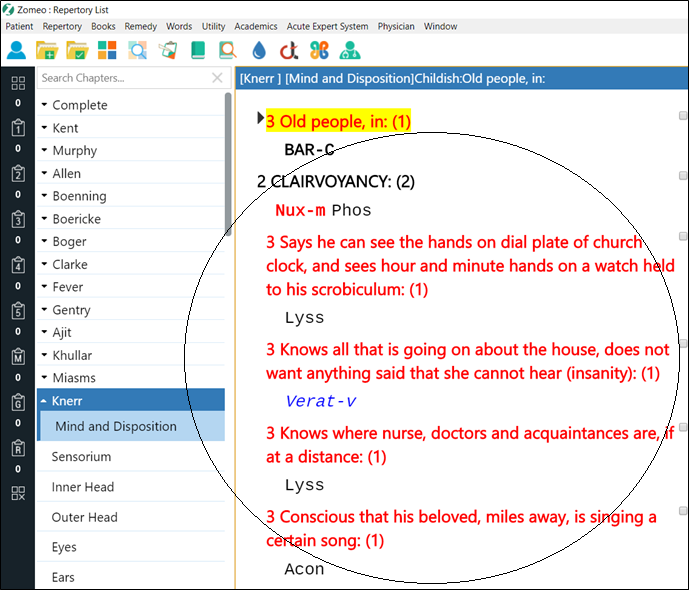Viewport: 689px width, 590px height.
Task: Select the M clipboard in left sidebar
Action: (17, 357)
